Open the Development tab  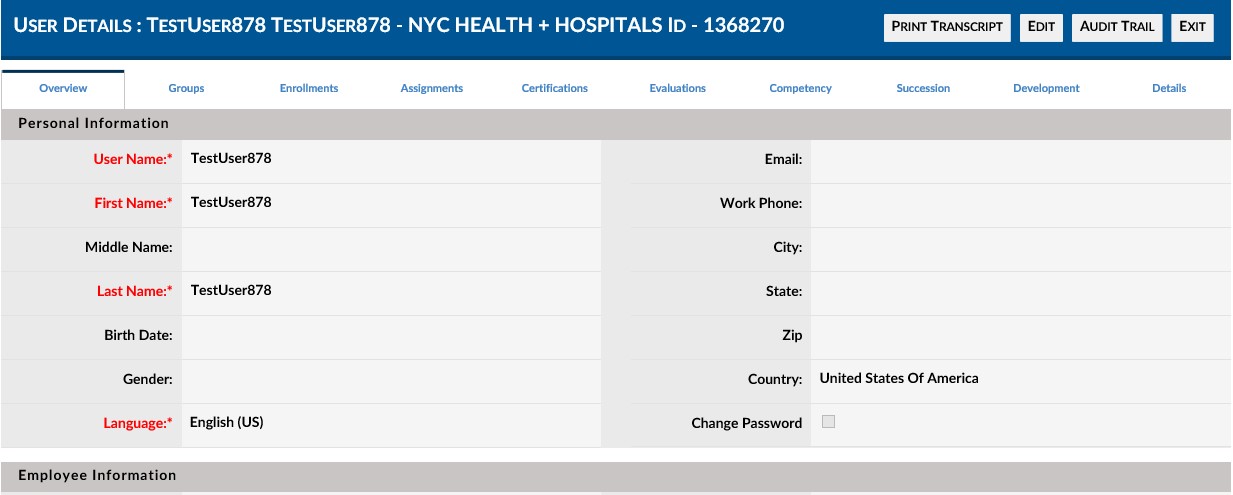1046,89
